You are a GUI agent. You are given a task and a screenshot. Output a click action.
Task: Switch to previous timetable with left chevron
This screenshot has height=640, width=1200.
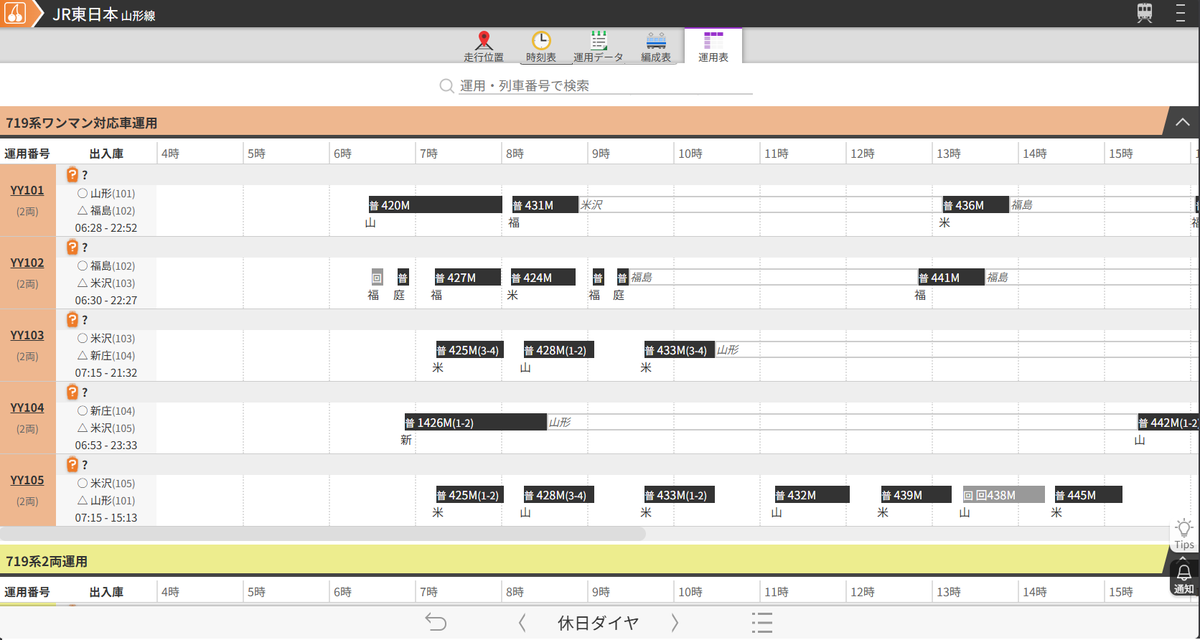[x=521, y=622]
